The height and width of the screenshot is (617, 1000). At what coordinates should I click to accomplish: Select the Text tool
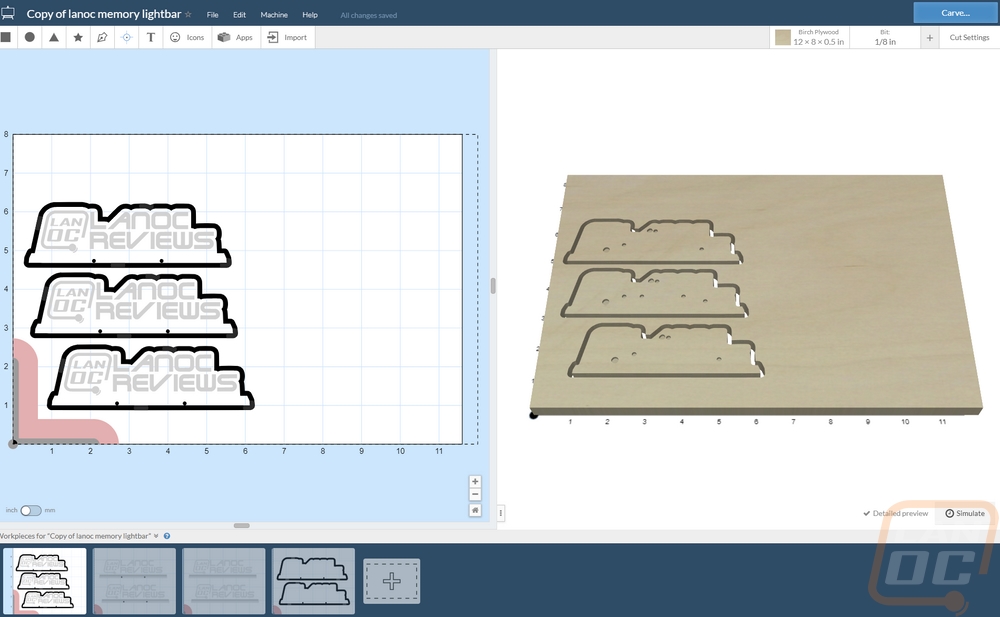[151, 37]
